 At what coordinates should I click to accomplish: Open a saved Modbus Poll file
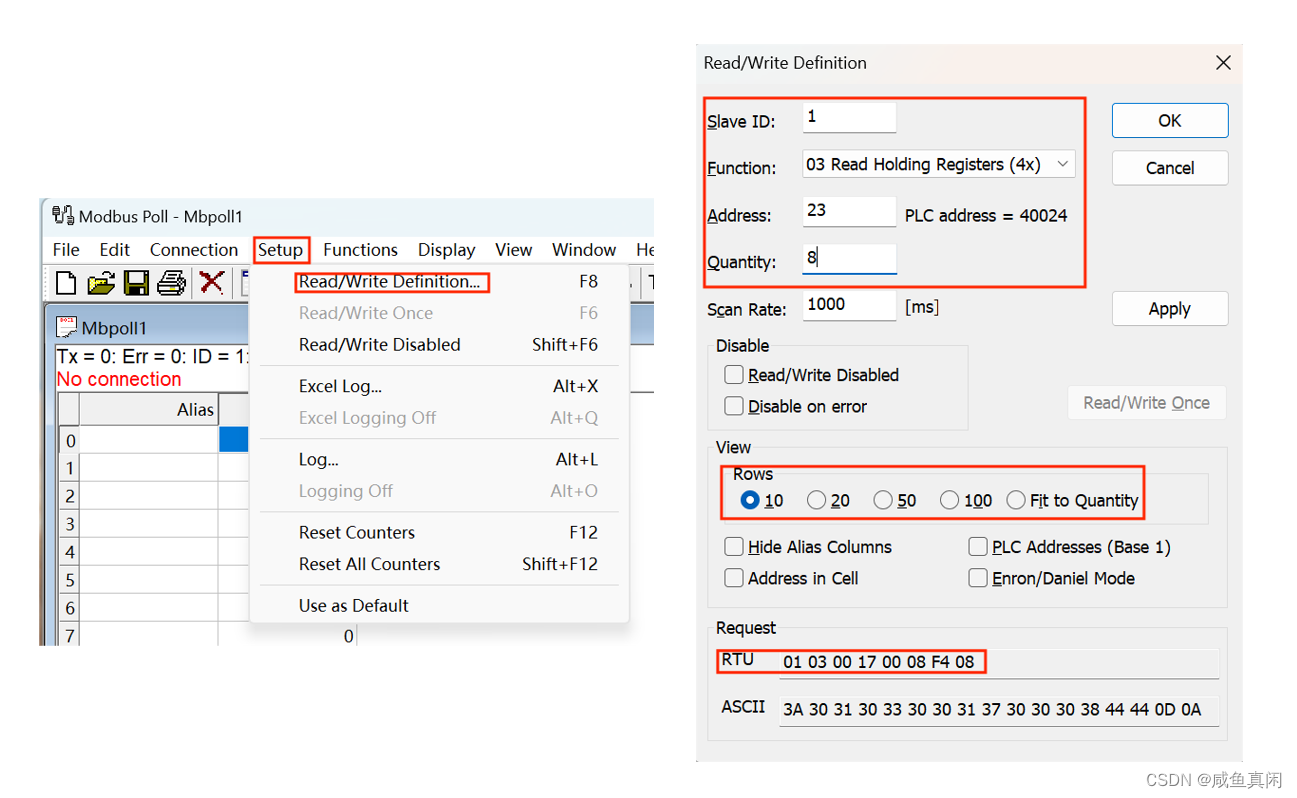[101, 283]
